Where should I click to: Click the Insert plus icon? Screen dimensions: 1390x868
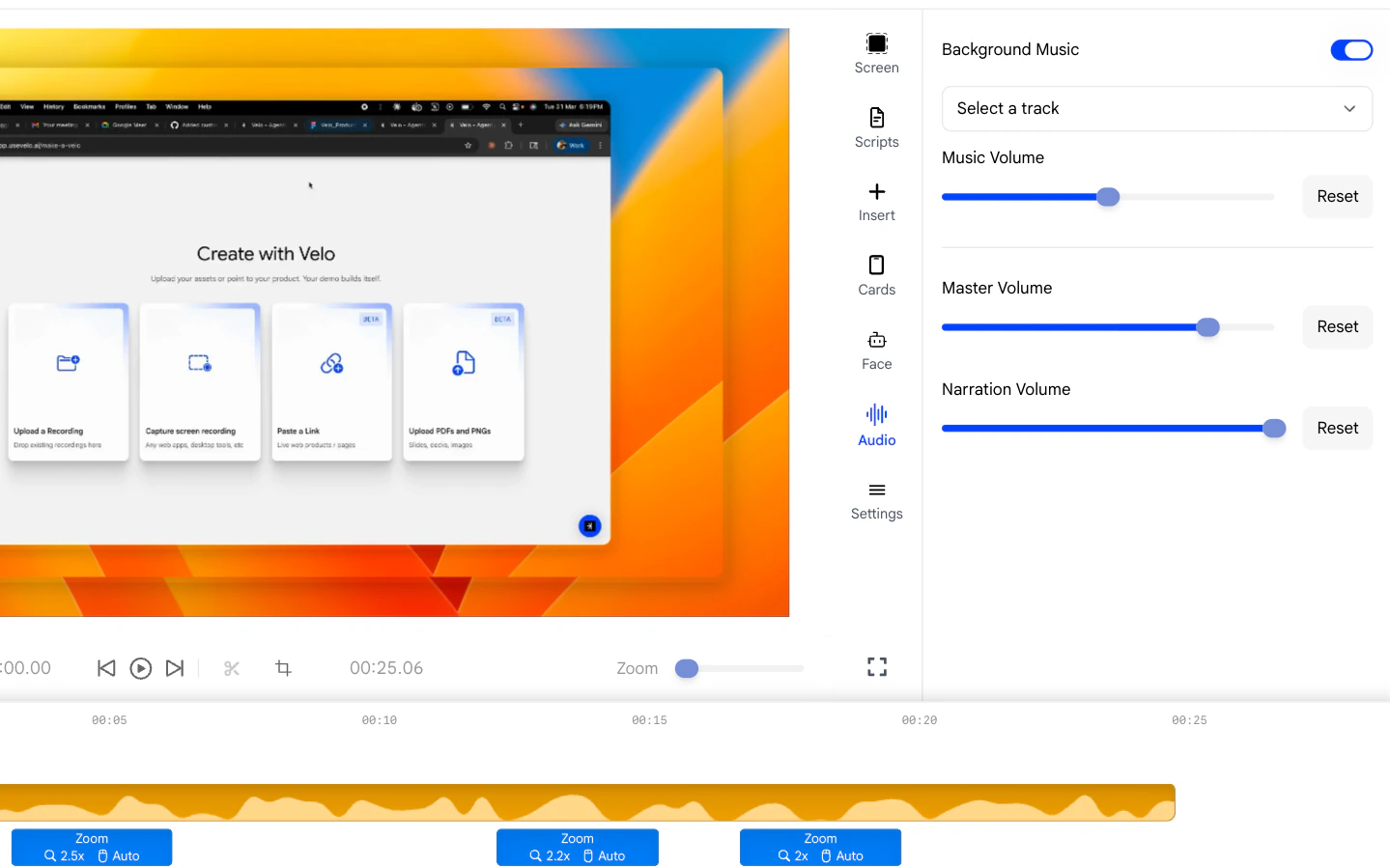pyautogui.click(x=876, y=192)
